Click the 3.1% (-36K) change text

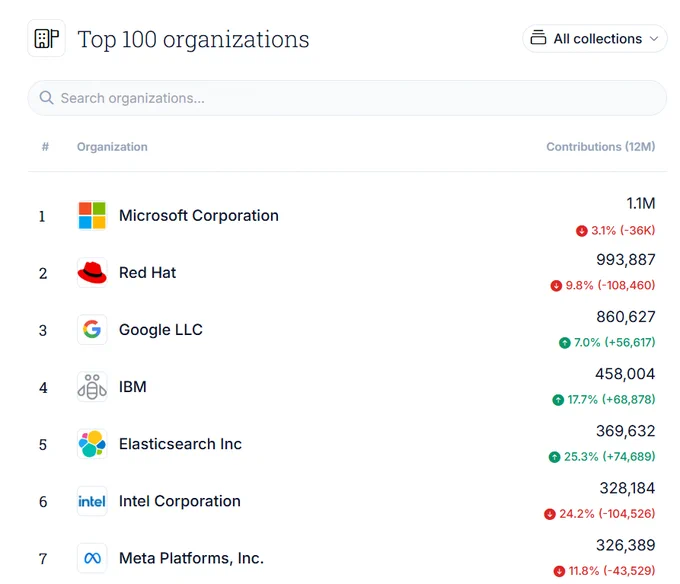pyautogui.click(x=623, y=230)
